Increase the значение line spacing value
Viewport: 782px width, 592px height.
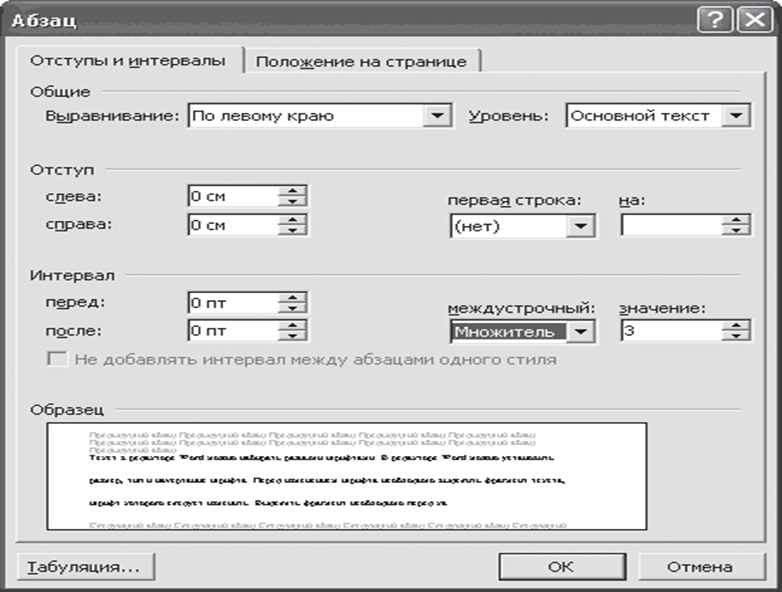pyautogui.click(x=736, y=325)
